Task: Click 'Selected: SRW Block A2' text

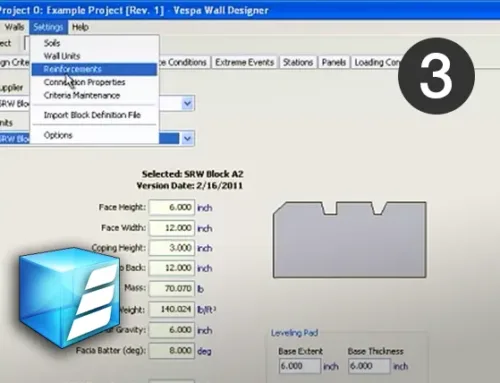Action: coord(193,174)
